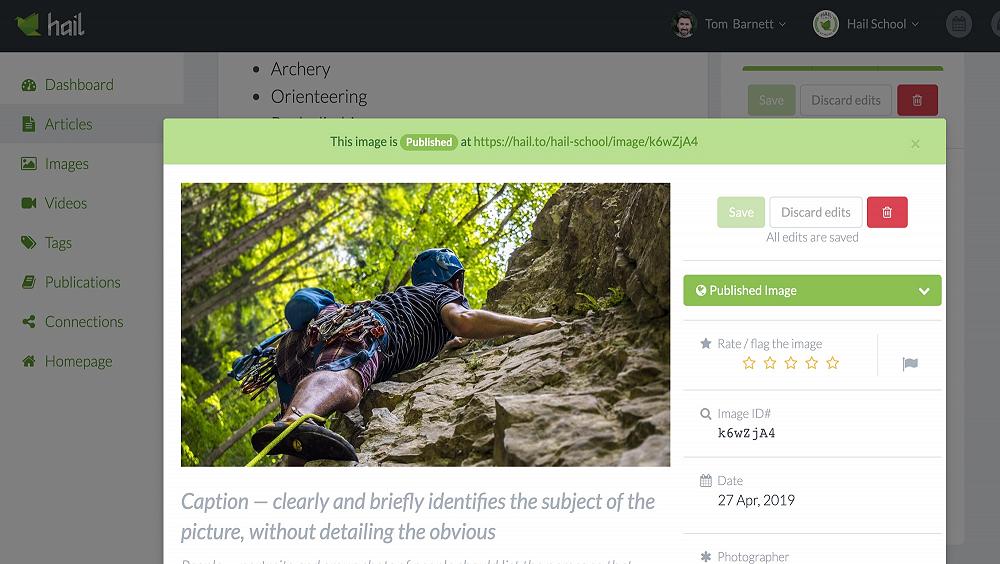Rate the image five stars

[832, 363]
